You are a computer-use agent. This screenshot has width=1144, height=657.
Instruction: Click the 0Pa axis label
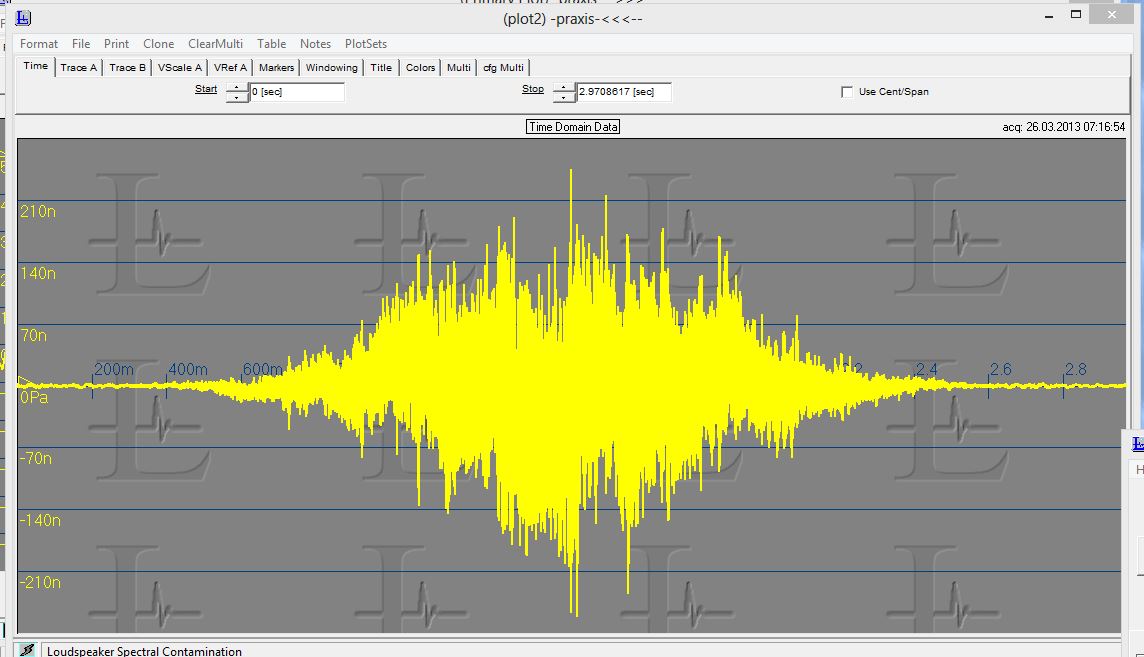coord(34,397)
